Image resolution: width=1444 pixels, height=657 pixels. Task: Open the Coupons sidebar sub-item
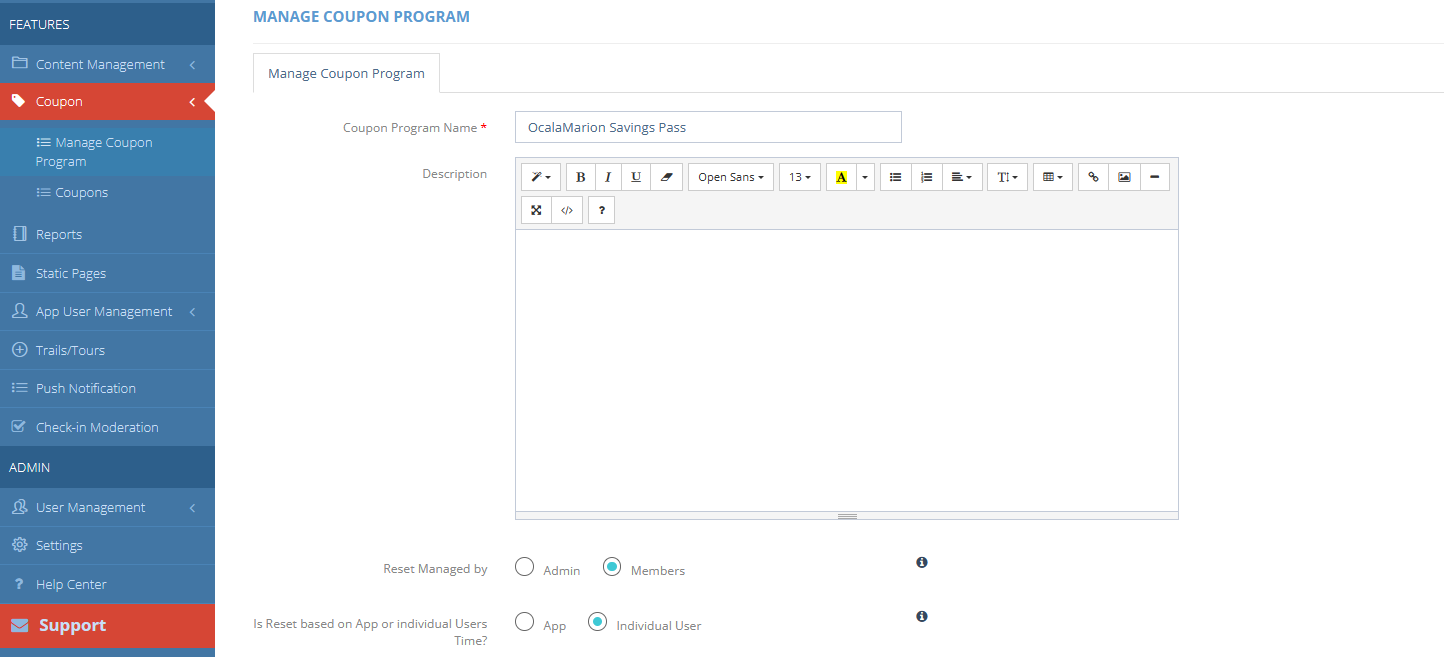[107, 193]
